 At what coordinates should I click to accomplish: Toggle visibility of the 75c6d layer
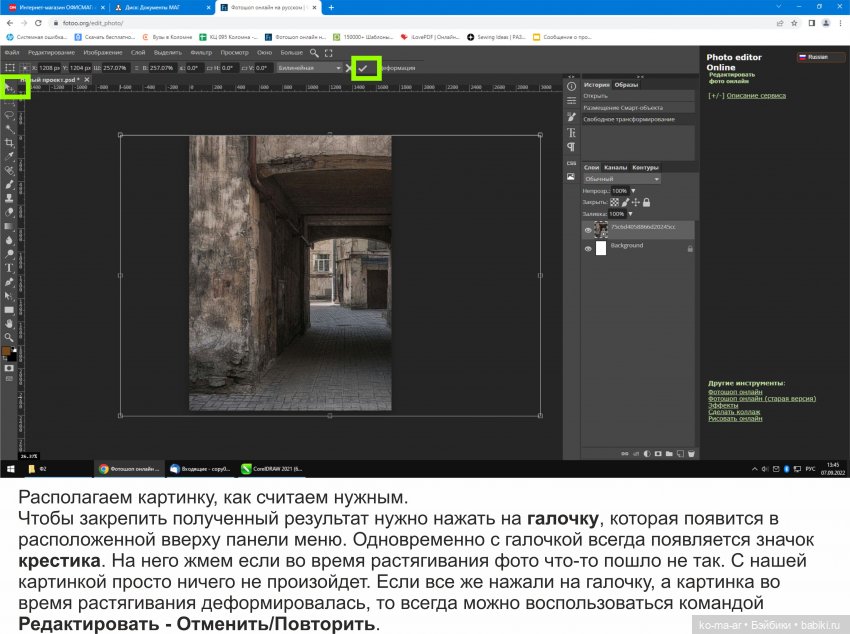click(x=588, y=229)
